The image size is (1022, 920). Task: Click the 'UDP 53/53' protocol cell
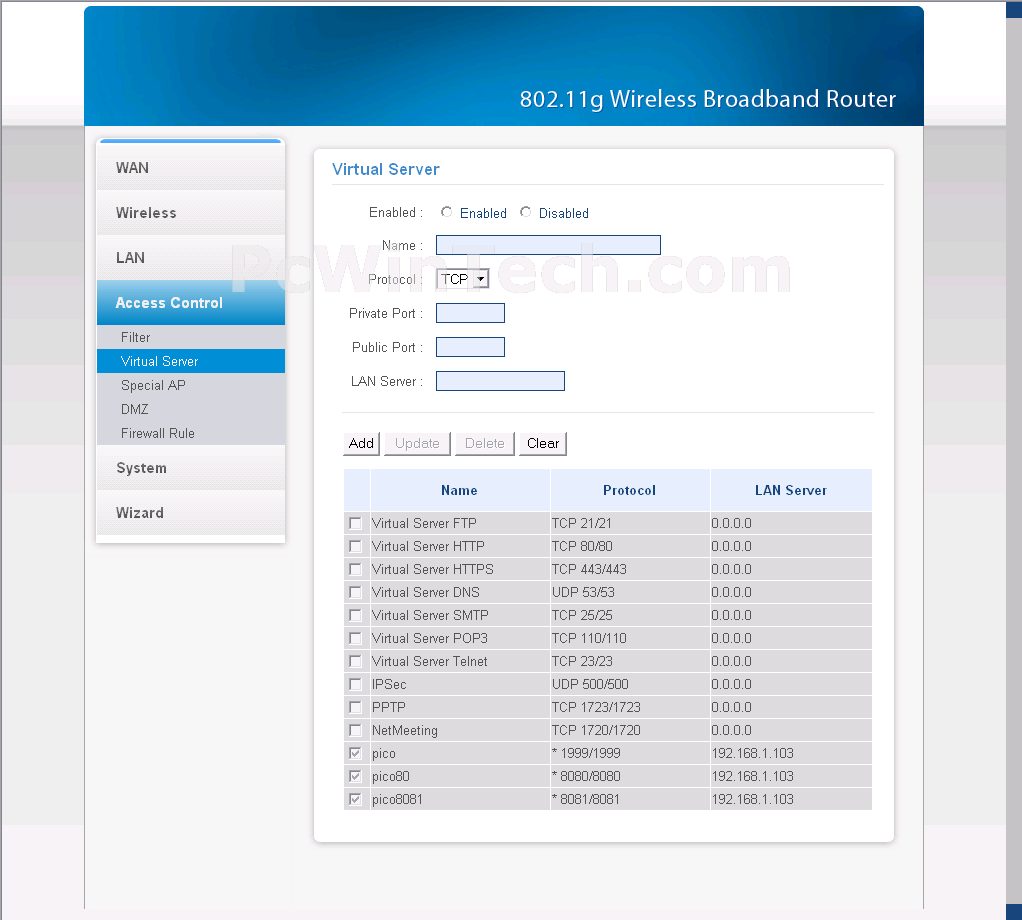[630, 592]
